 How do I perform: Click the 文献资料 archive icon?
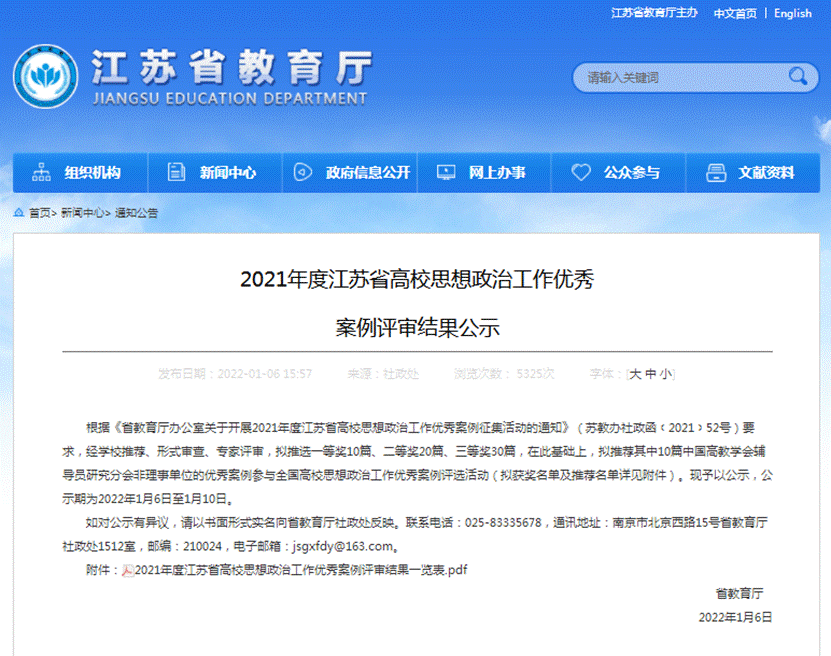tap(715, 172)
